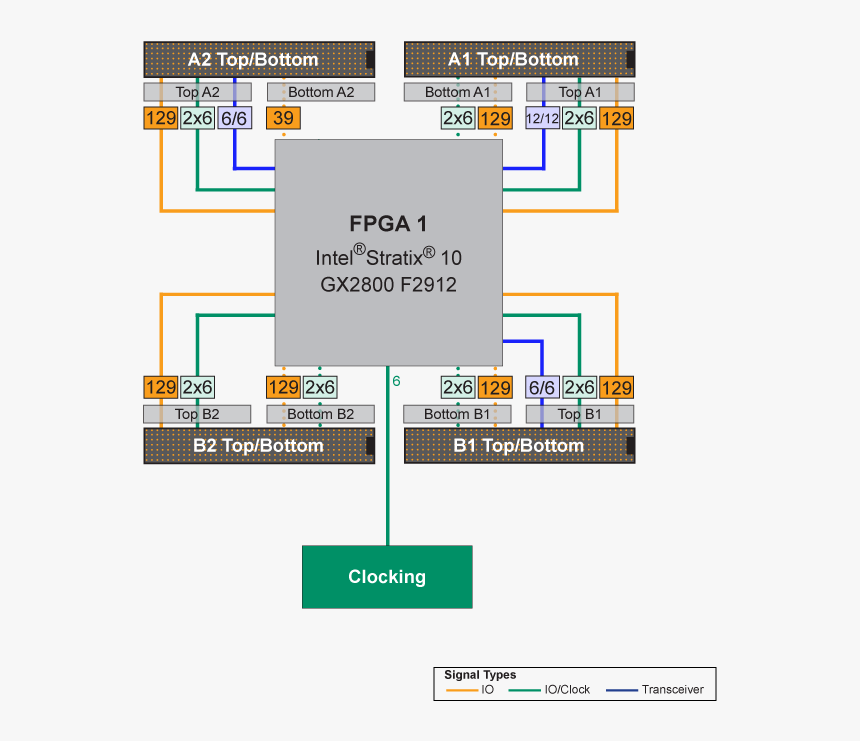Click the 2x6 box above Top B2
This screenshot has height=741, width=860.
(197, 387)
